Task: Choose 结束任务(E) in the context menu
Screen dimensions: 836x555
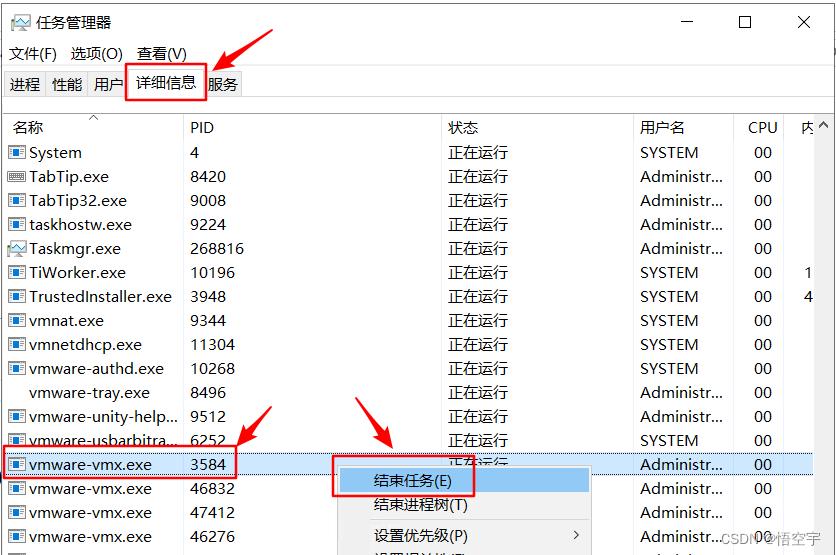Action: pyautogui.click(x=464, y=481)
